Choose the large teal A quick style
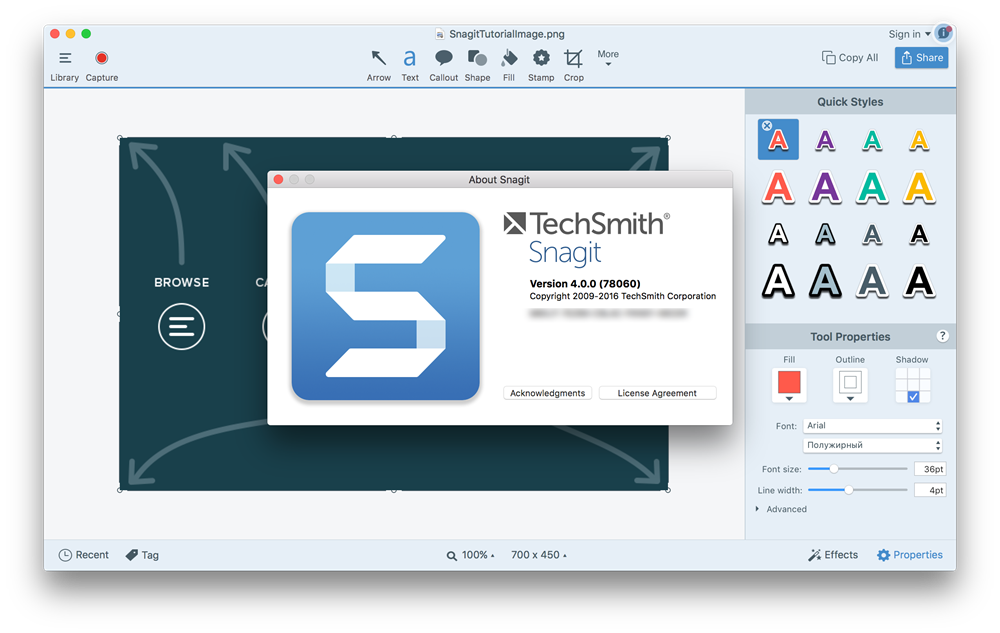The image size is (1000, 633). 872,187
